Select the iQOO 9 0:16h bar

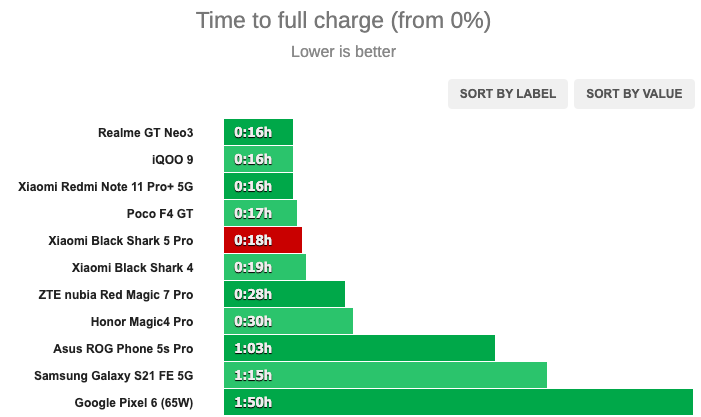[x=258, y=159]
